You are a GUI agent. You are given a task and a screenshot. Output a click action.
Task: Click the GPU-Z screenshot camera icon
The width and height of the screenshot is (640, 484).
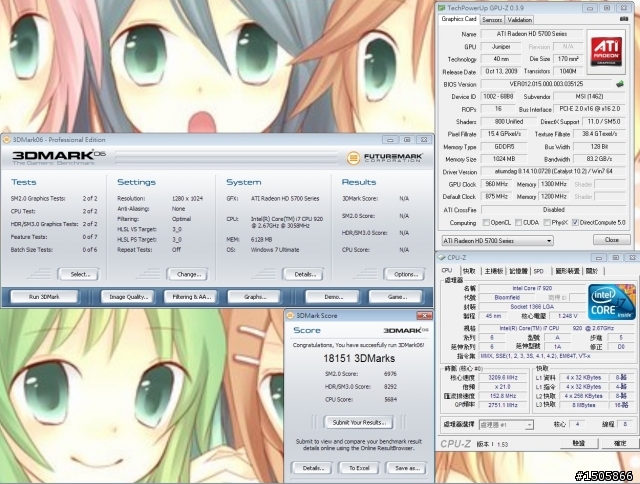coord(624,19)
